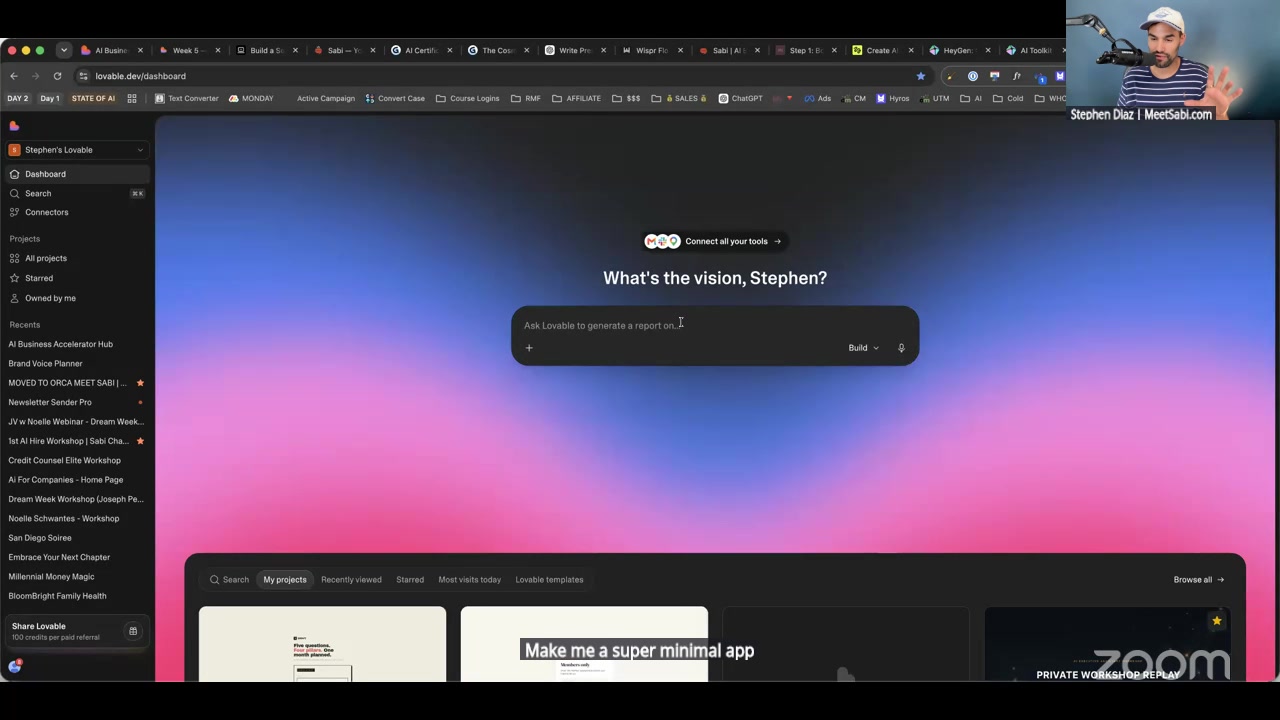This screenshot has height=720, width=1280.
Task: Go back with browser back arrow
Action: coord(14,76)
